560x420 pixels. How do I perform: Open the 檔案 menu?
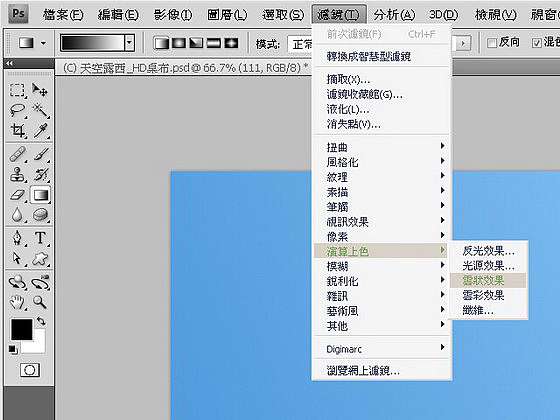click(63, 15)
